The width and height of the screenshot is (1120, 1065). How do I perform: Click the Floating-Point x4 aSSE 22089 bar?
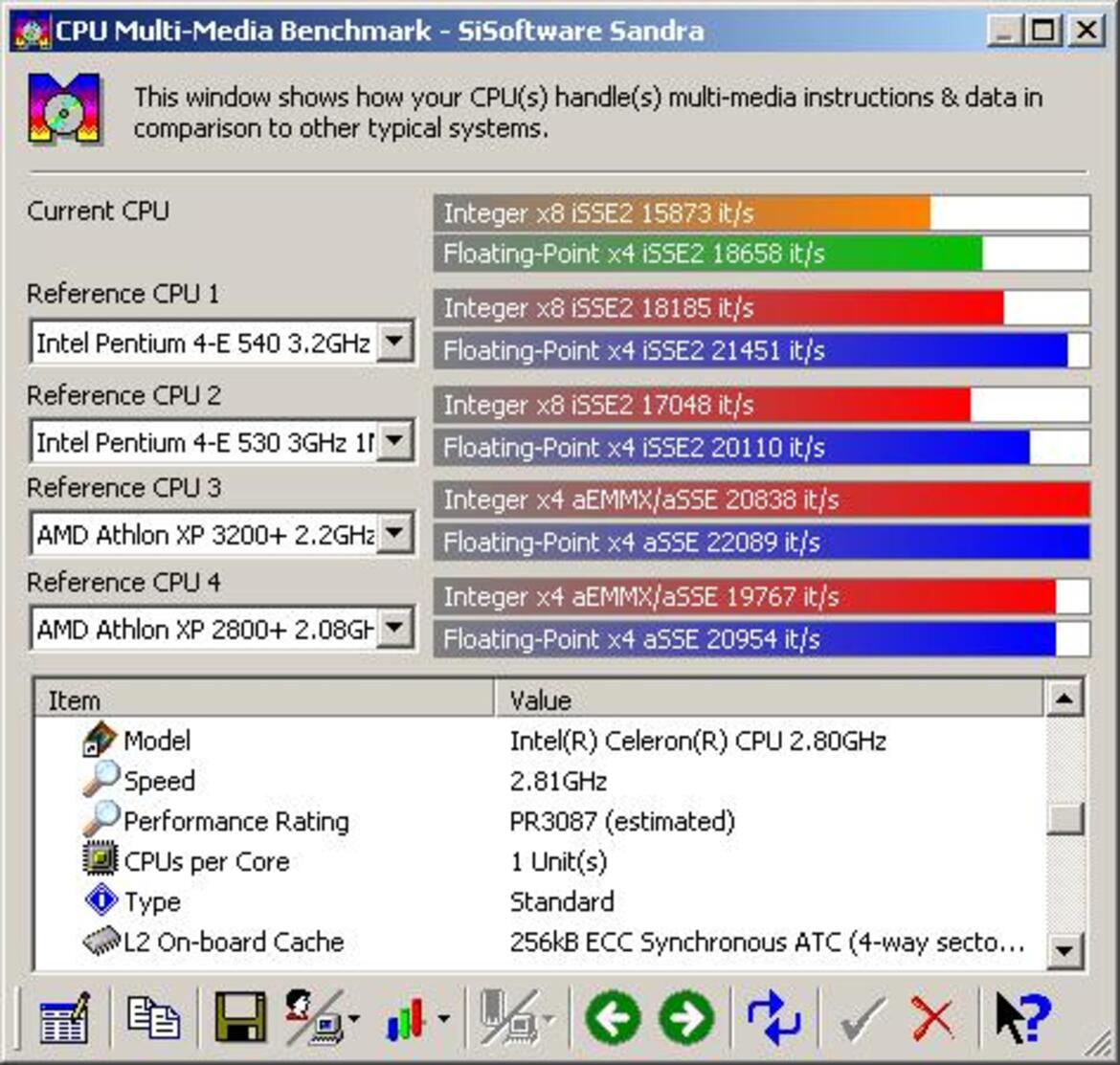pyautogui.click(x=761, y=542)
